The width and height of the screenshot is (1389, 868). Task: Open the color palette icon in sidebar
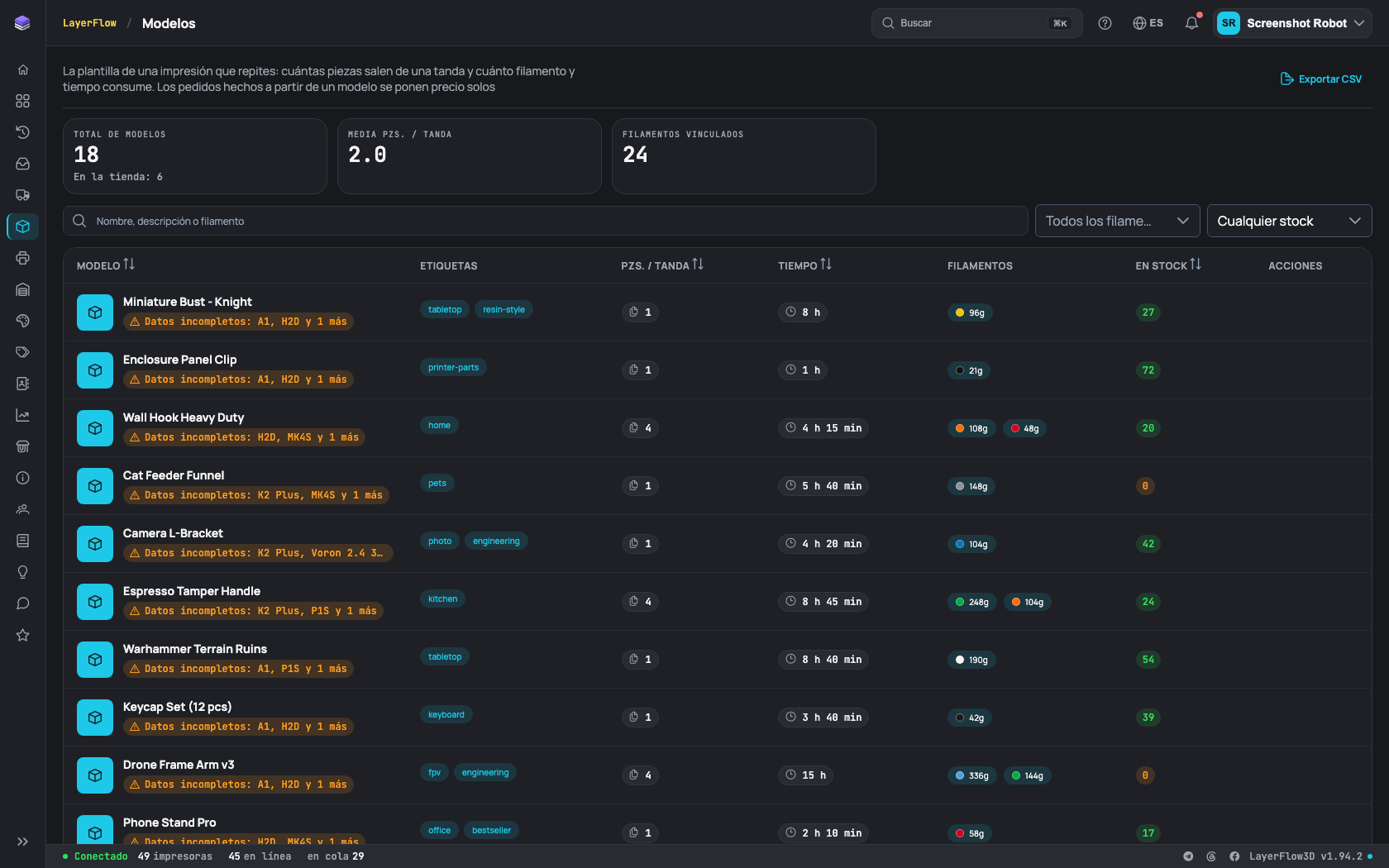coord(22,321)
